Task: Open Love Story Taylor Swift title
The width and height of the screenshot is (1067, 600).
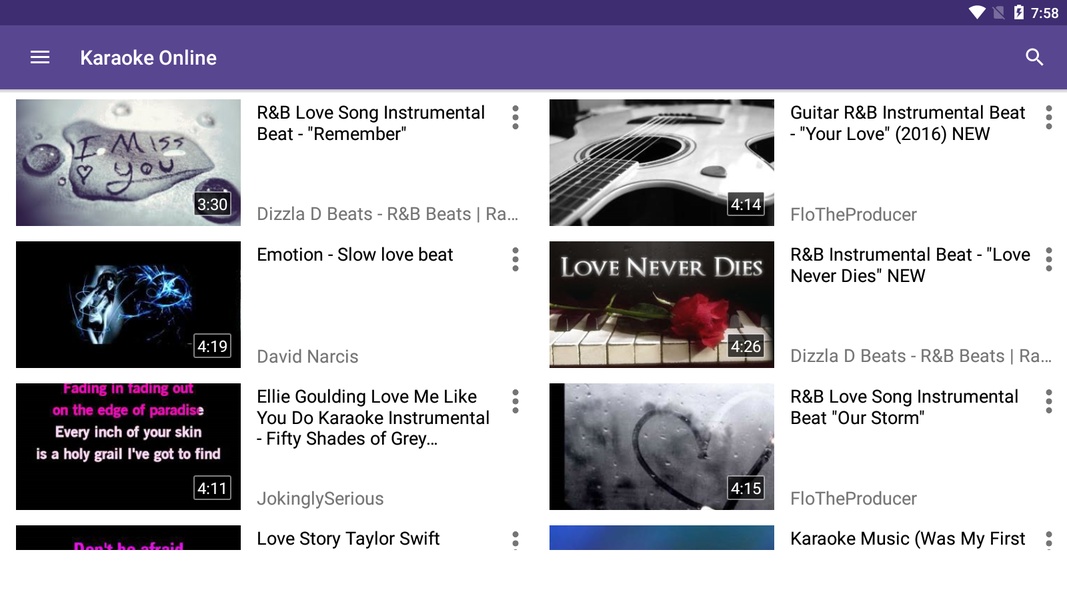Action: tap(348, 539)
